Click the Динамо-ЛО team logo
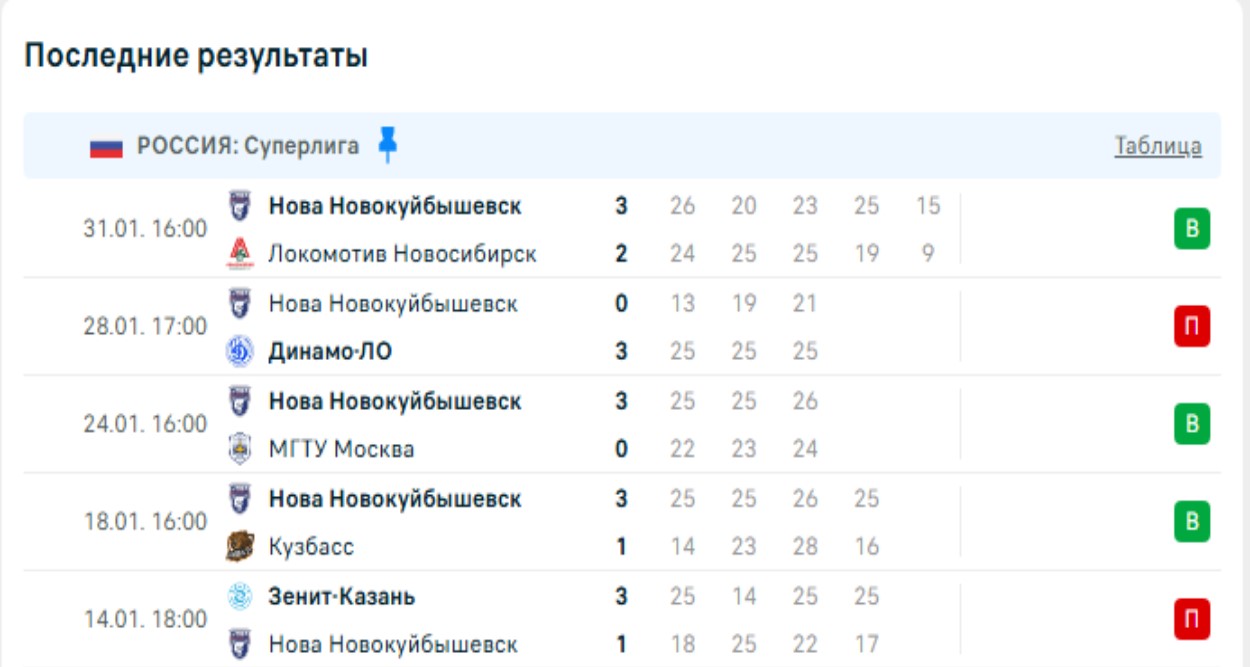This screenshot has height=667, width=1250. pos(240,351)
